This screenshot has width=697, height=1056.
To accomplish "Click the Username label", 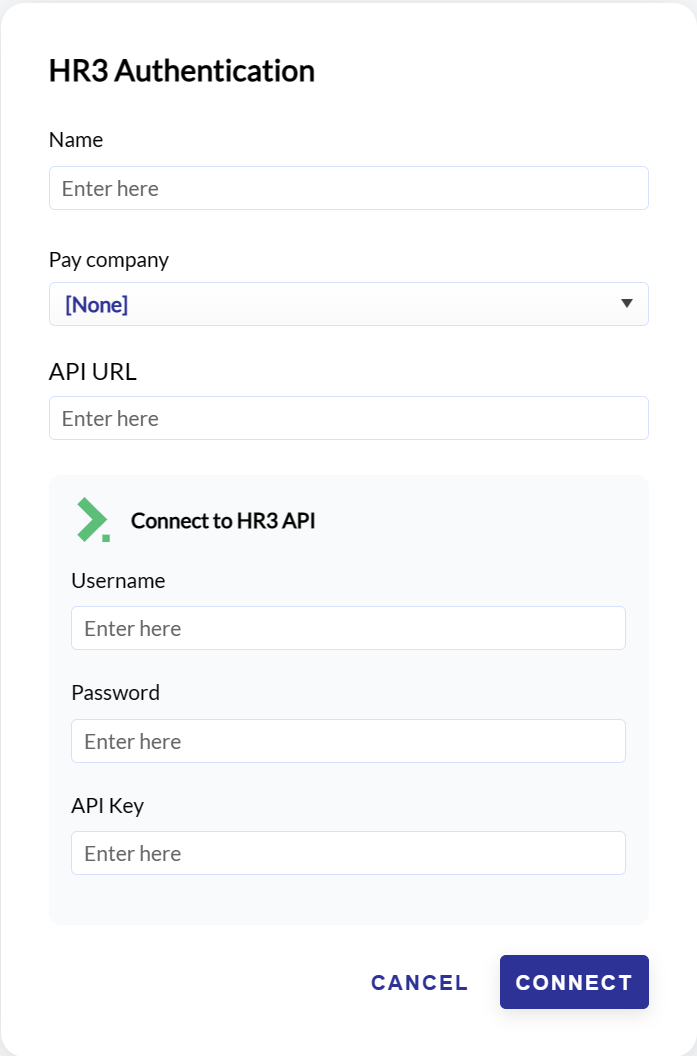I will 119,581.
